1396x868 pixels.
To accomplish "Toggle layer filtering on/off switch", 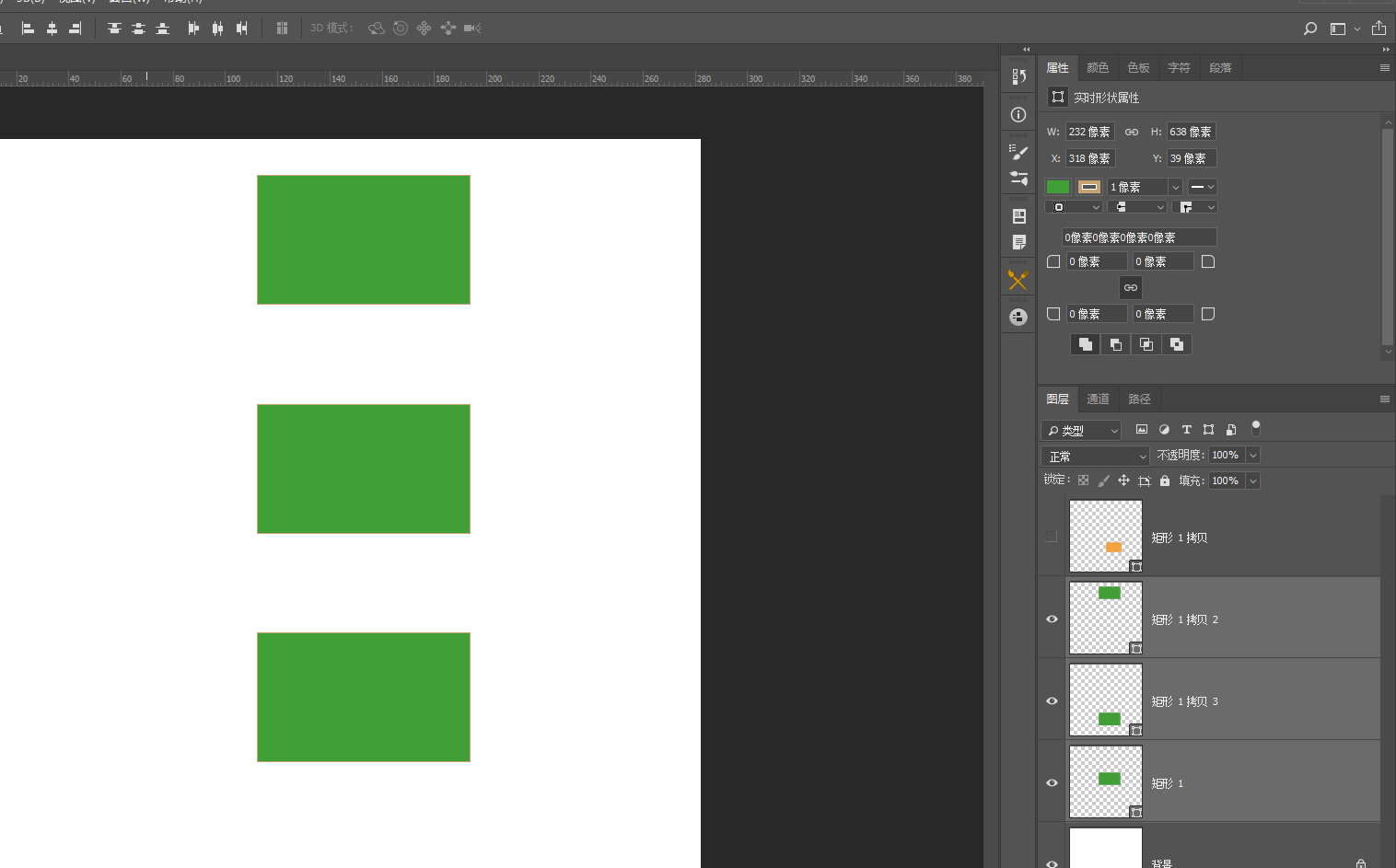I will (x=1255, y=428).
